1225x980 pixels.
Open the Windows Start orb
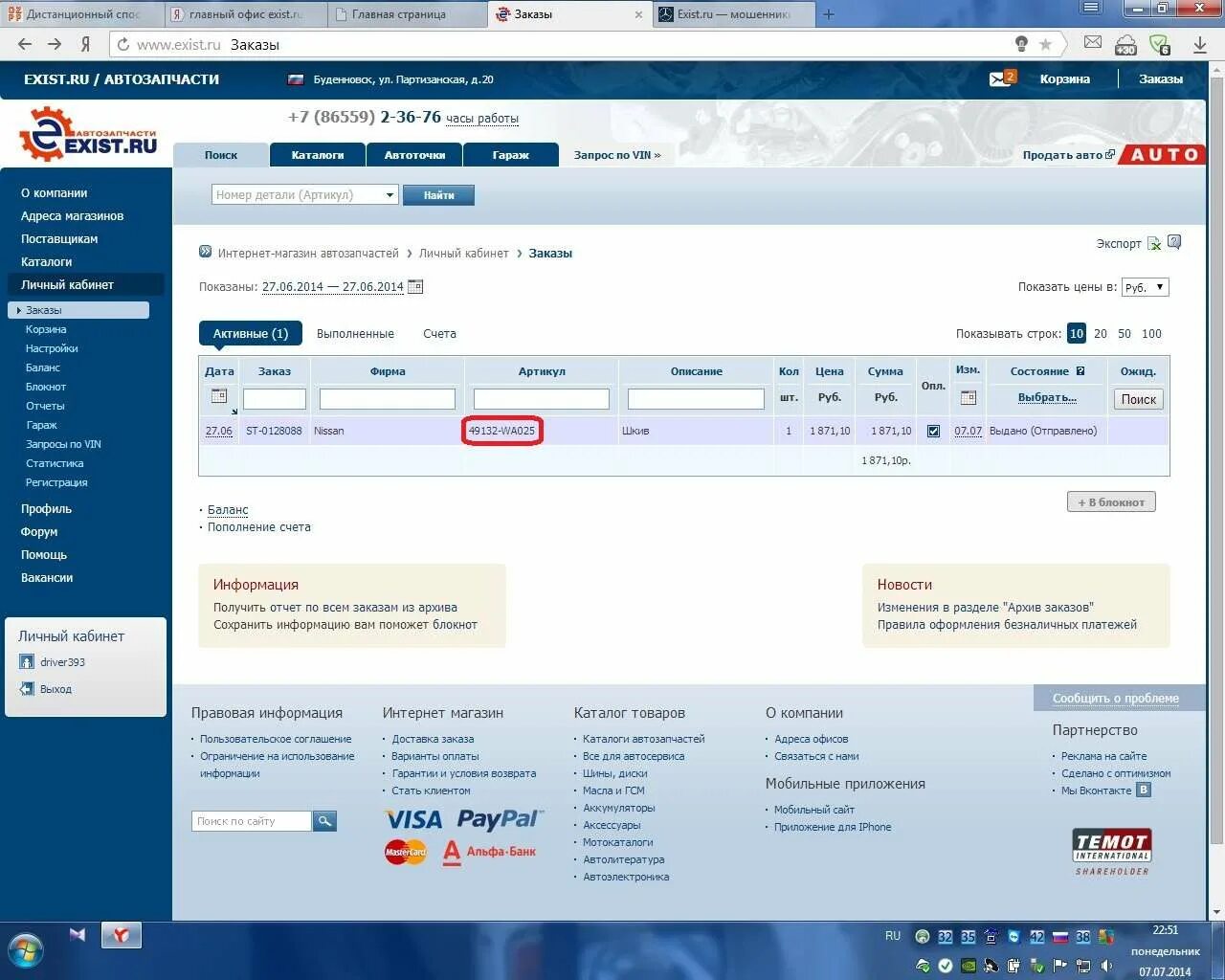(26, 950)
